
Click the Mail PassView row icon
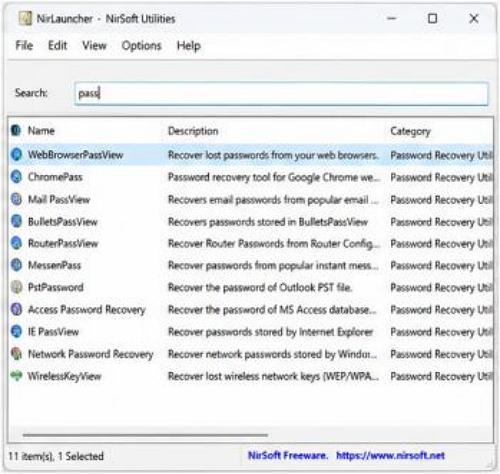point(16,199)
